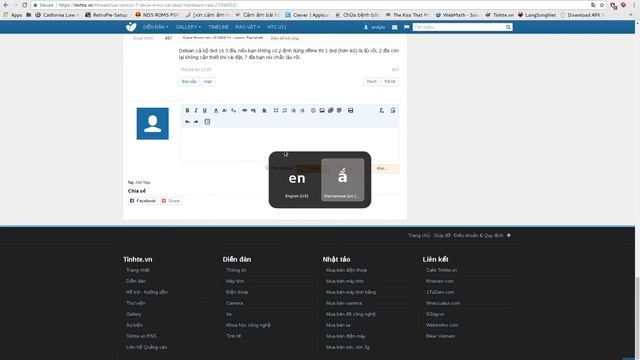This screenshot has width=640, height=360.
Task: Open Điều khoản & Quy định footer link
Action: [x=478, y=236]
